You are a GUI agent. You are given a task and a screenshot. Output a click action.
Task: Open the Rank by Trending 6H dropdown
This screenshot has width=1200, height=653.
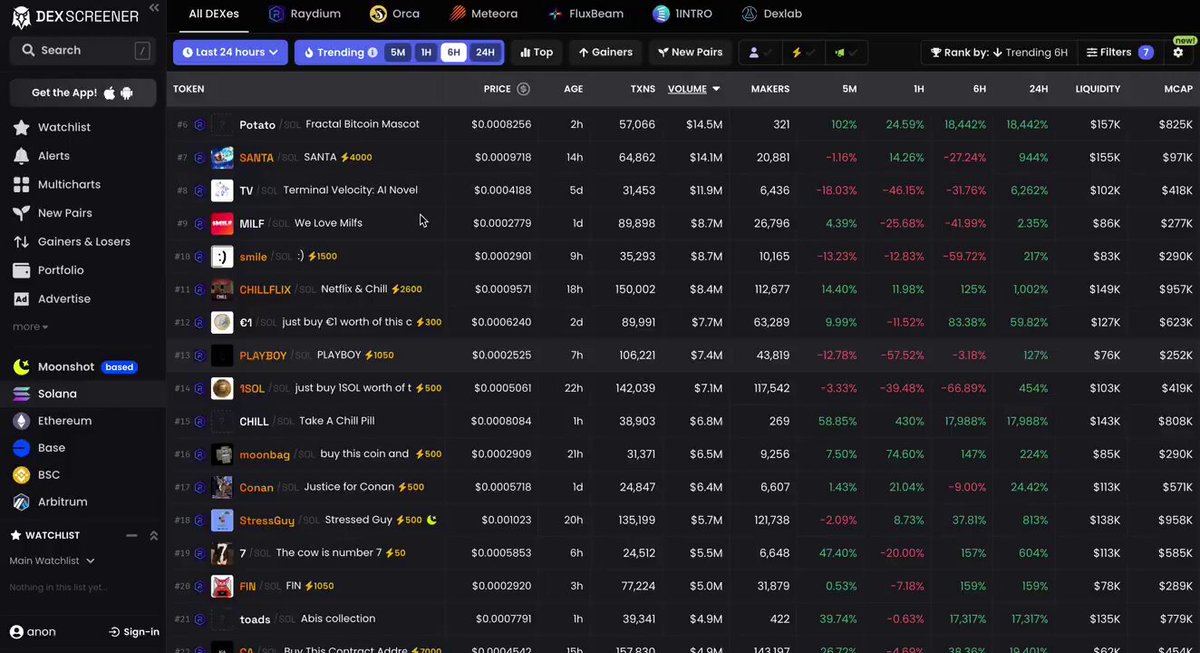(998, 52)
